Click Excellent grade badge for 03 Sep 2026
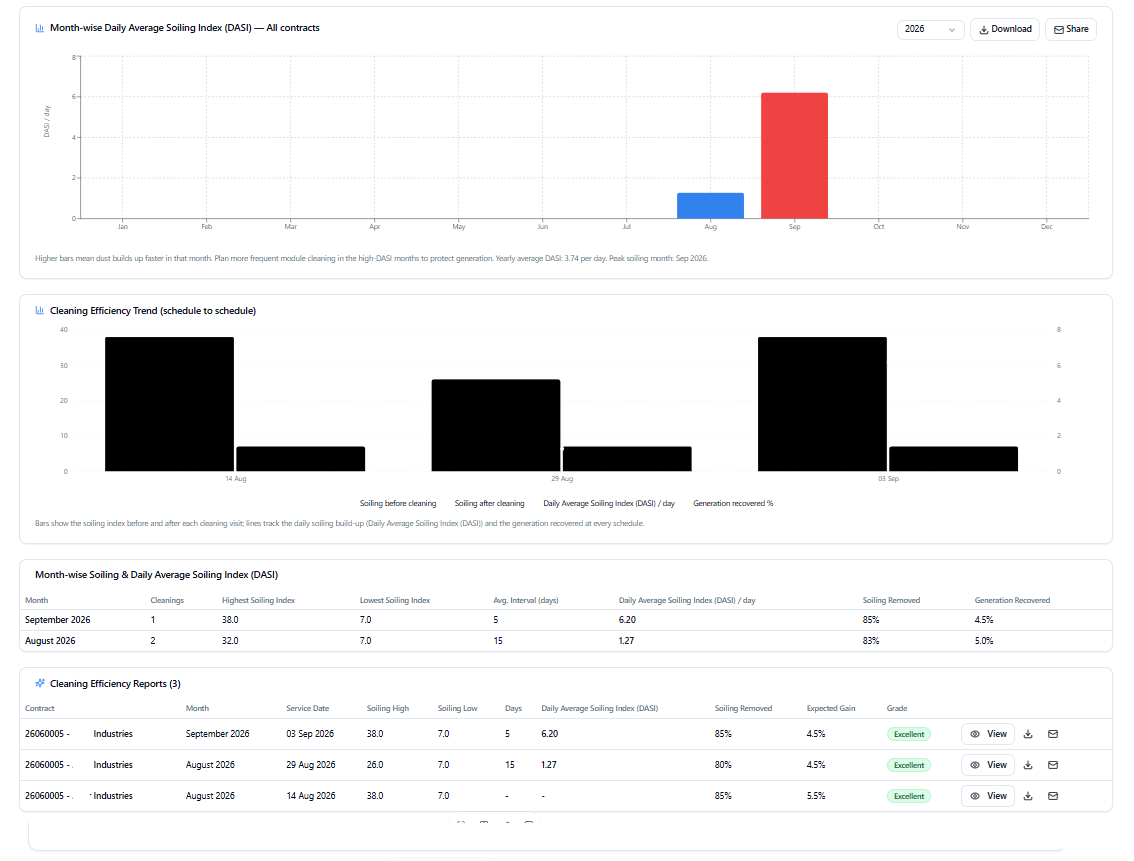1134x861 pixels. [908, 734]
